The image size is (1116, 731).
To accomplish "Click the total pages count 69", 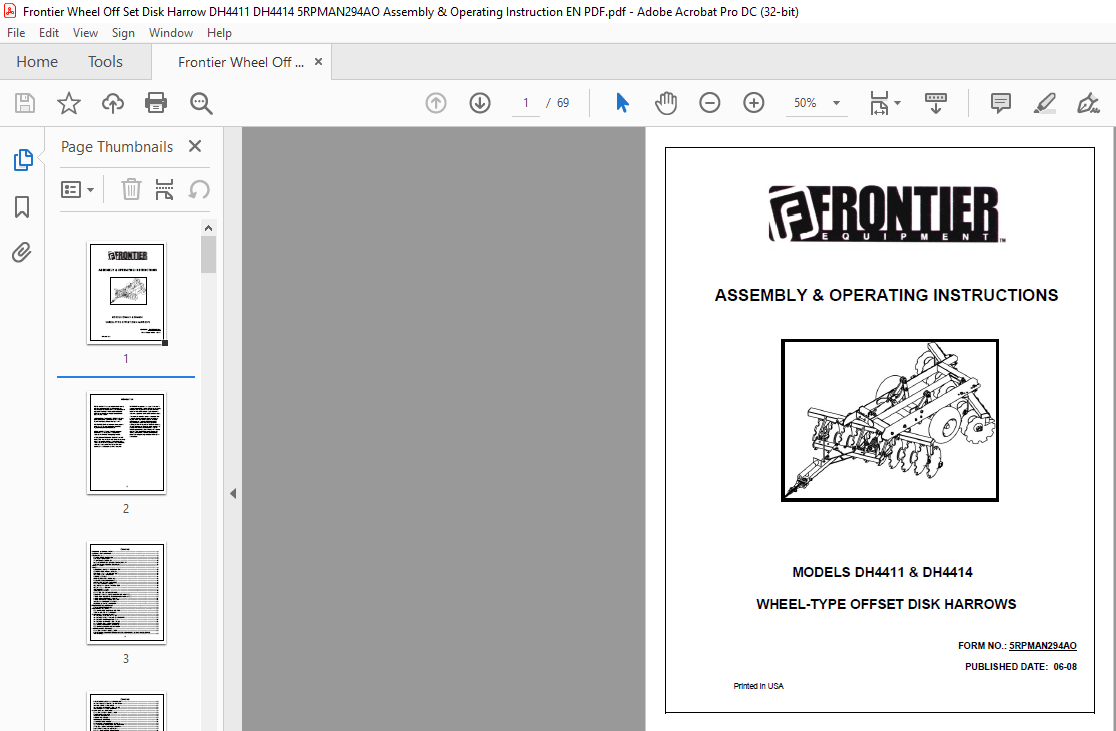I will click(x=563, y=103).
